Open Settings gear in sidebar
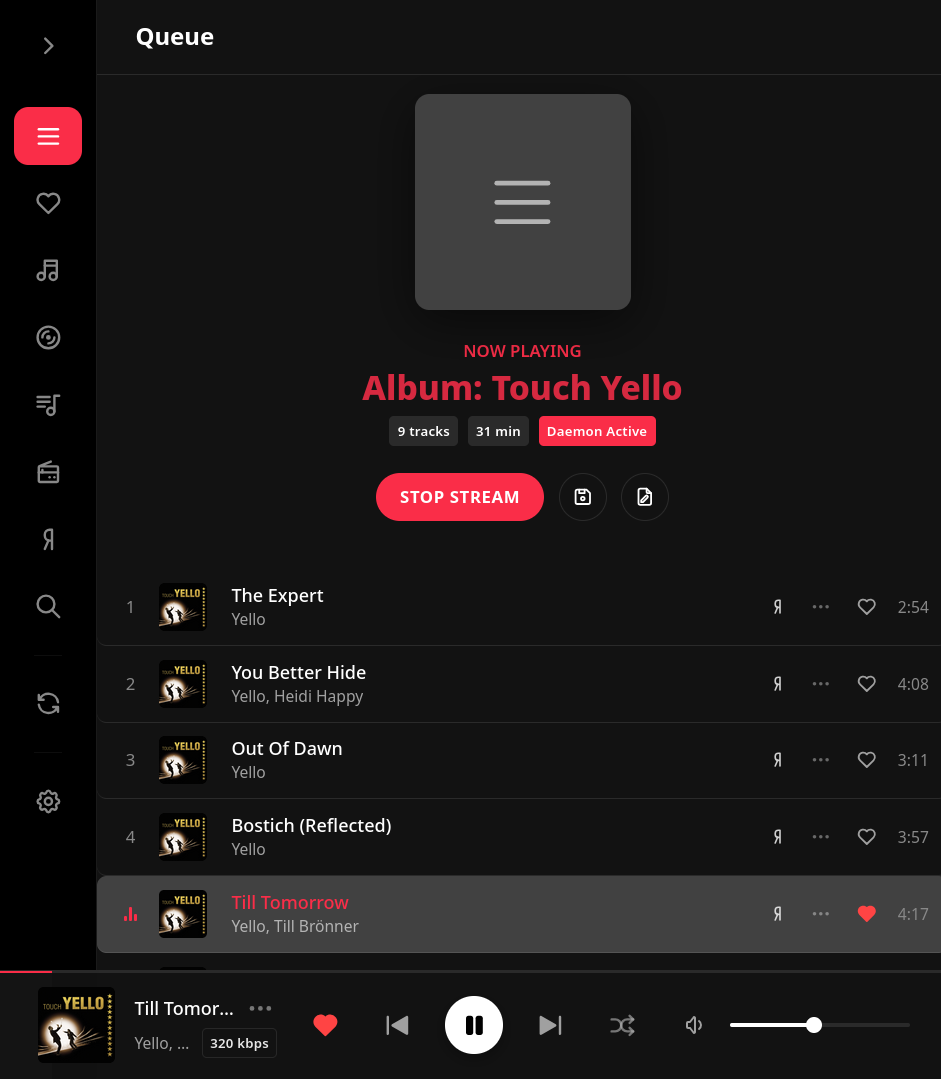This screenshot has width=941, height=1079. tap(48, 801)
